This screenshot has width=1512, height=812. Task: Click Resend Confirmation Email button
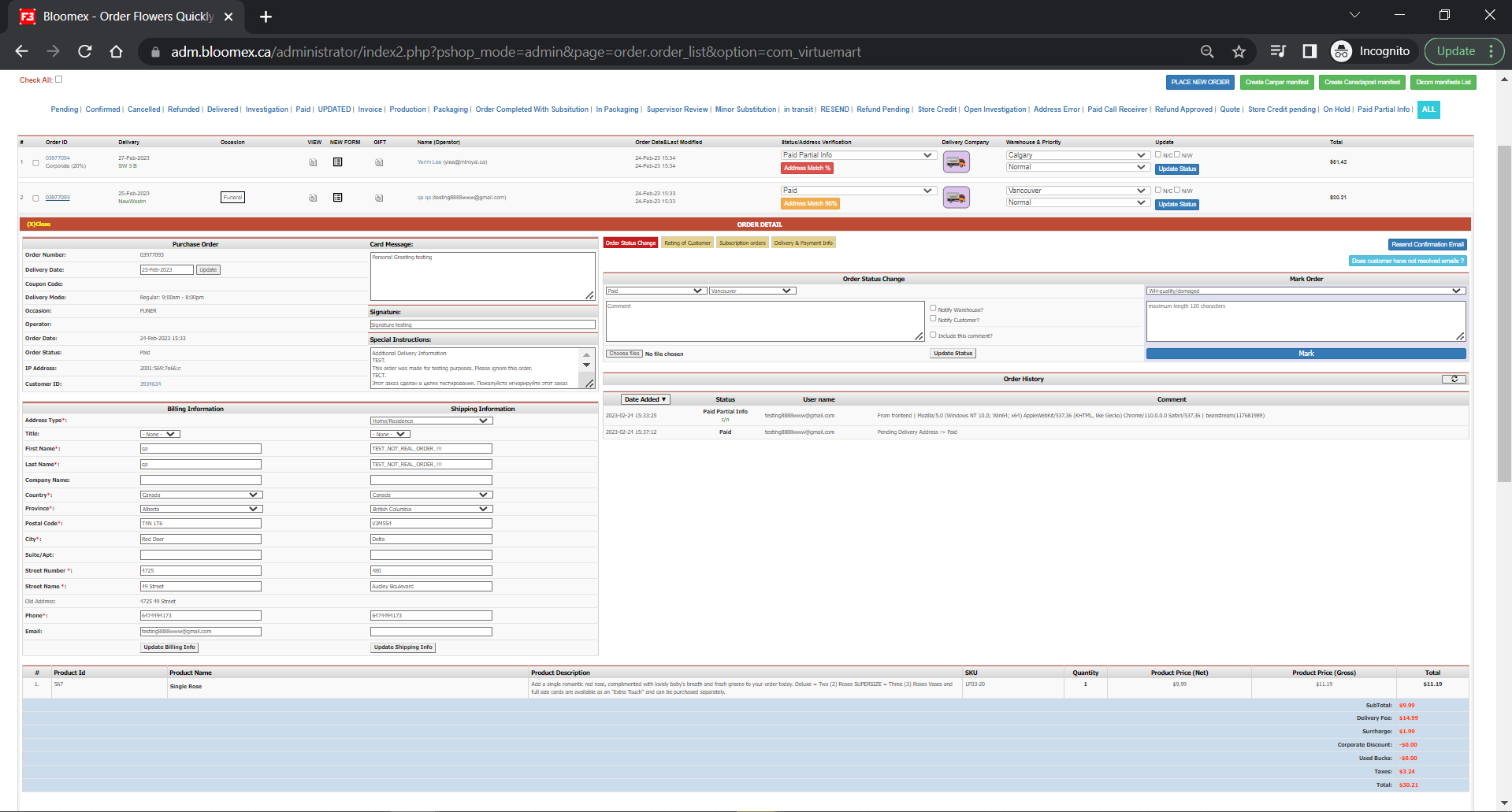tap(1427, 244)
